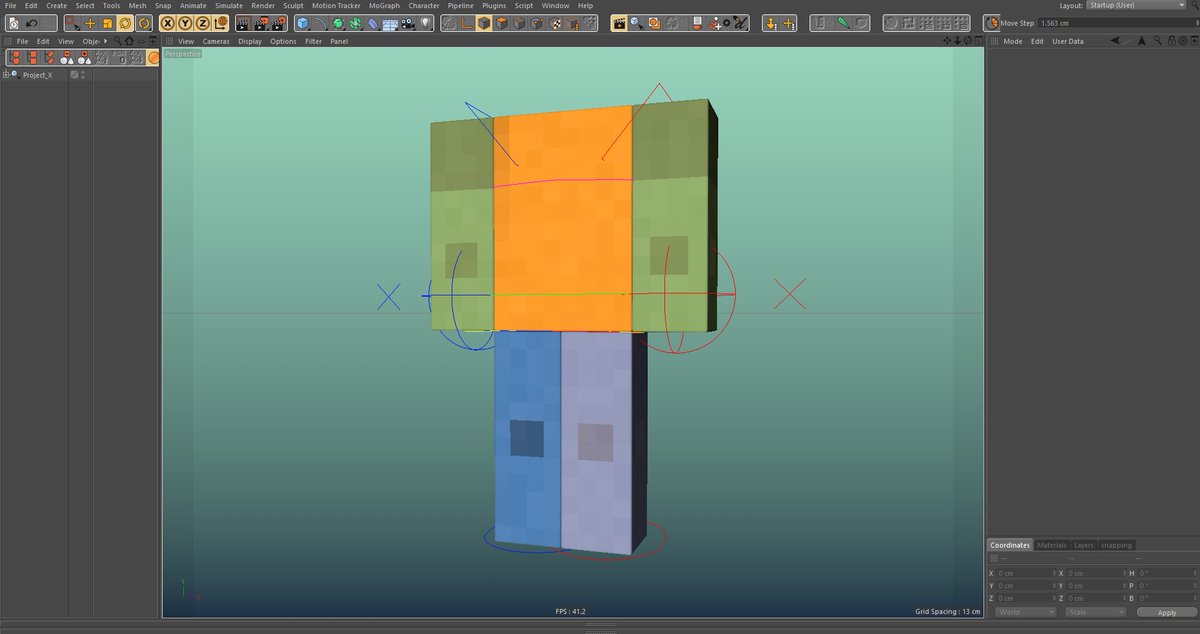Screen dimensions: 1200x634
Task: Click the attribute manager back arrow
Action: [1115, 41]
